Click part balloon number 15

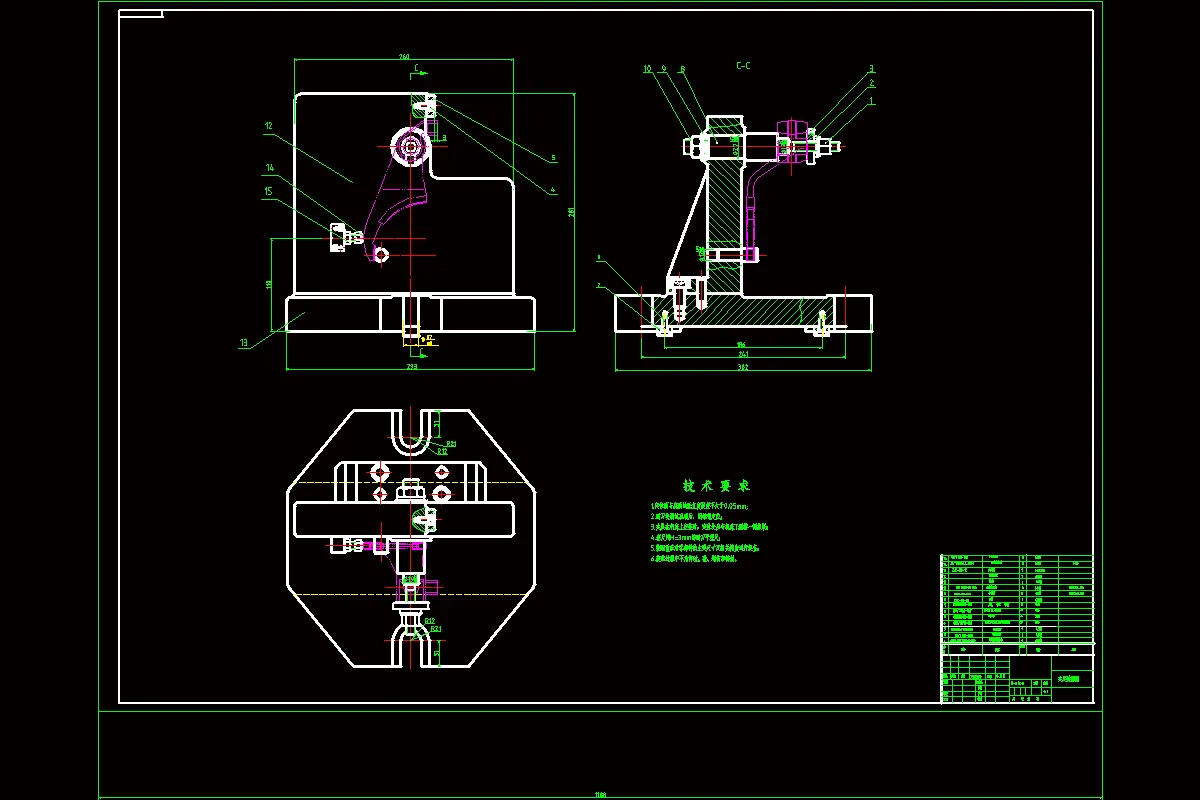[268, 191]
